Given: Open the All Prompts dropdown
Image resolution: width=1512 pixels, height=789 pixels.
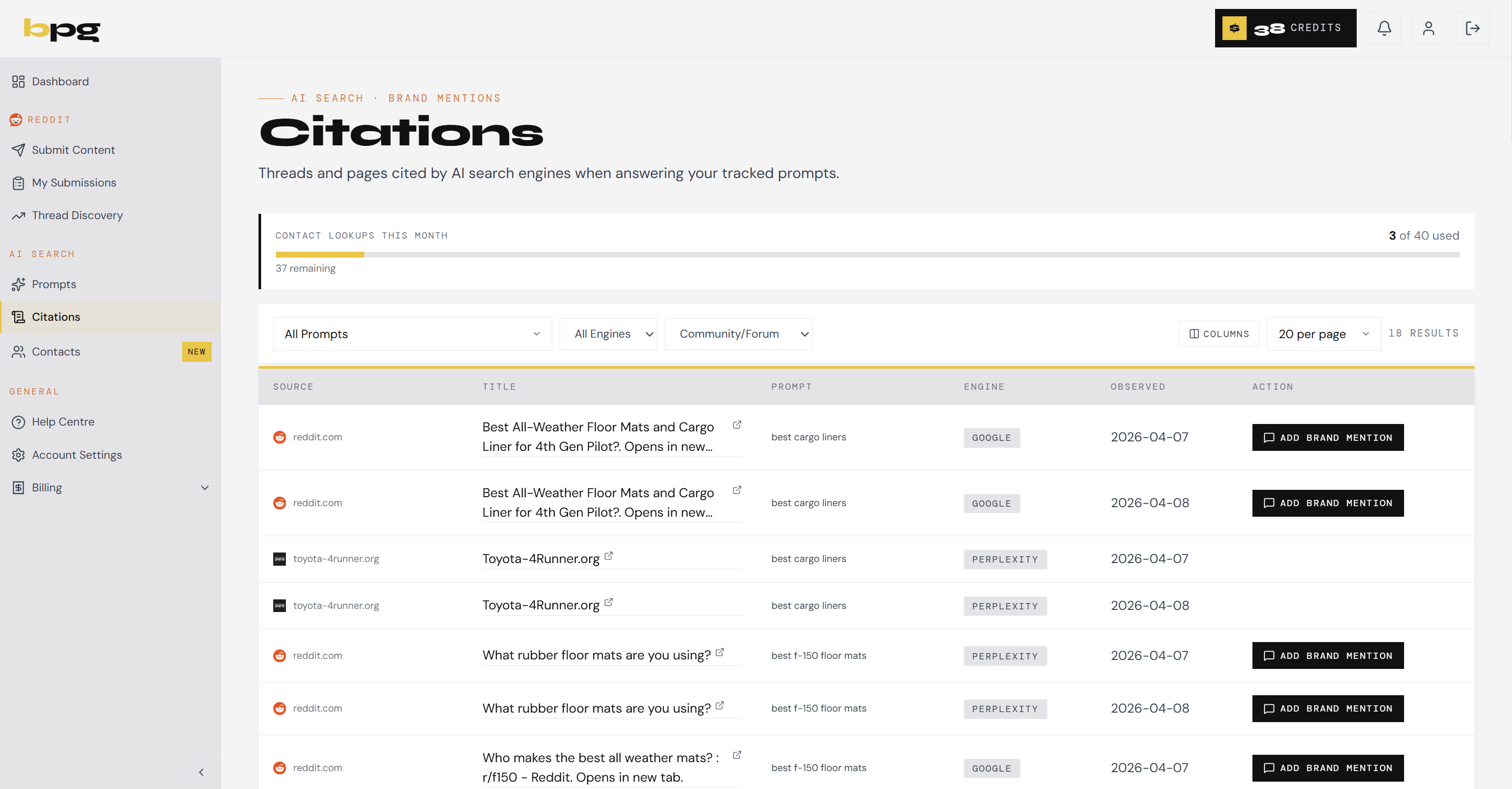Looking at the screenshot, I should [x=412, y=334].
